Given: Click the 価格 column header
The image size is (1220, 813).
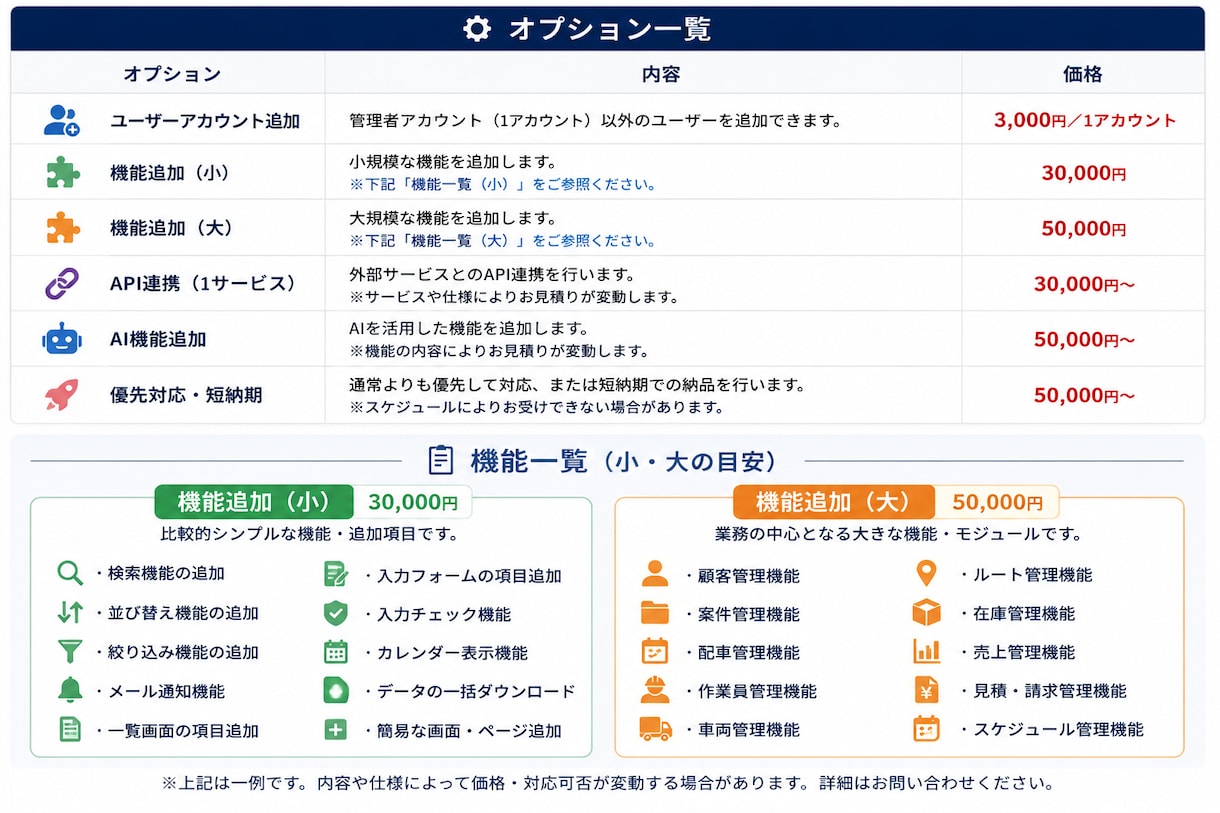Looking at the screenshot, I should 1083,74.
